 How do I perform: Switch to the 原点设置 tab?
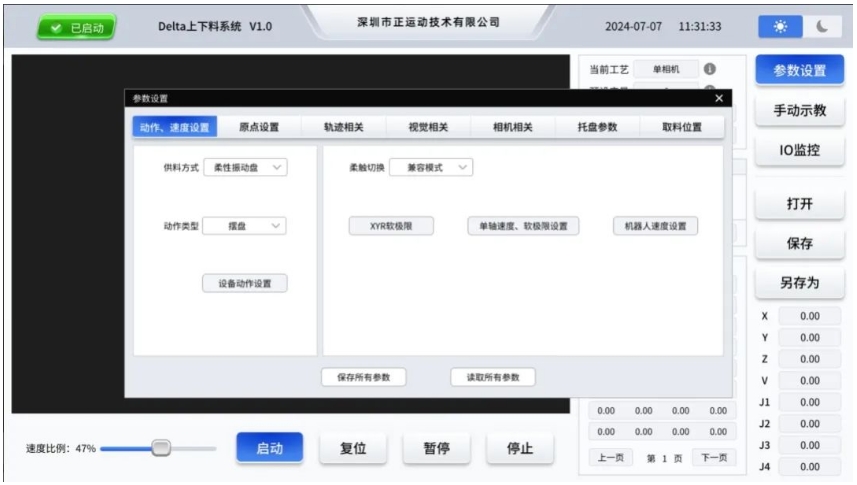point(259,127)
